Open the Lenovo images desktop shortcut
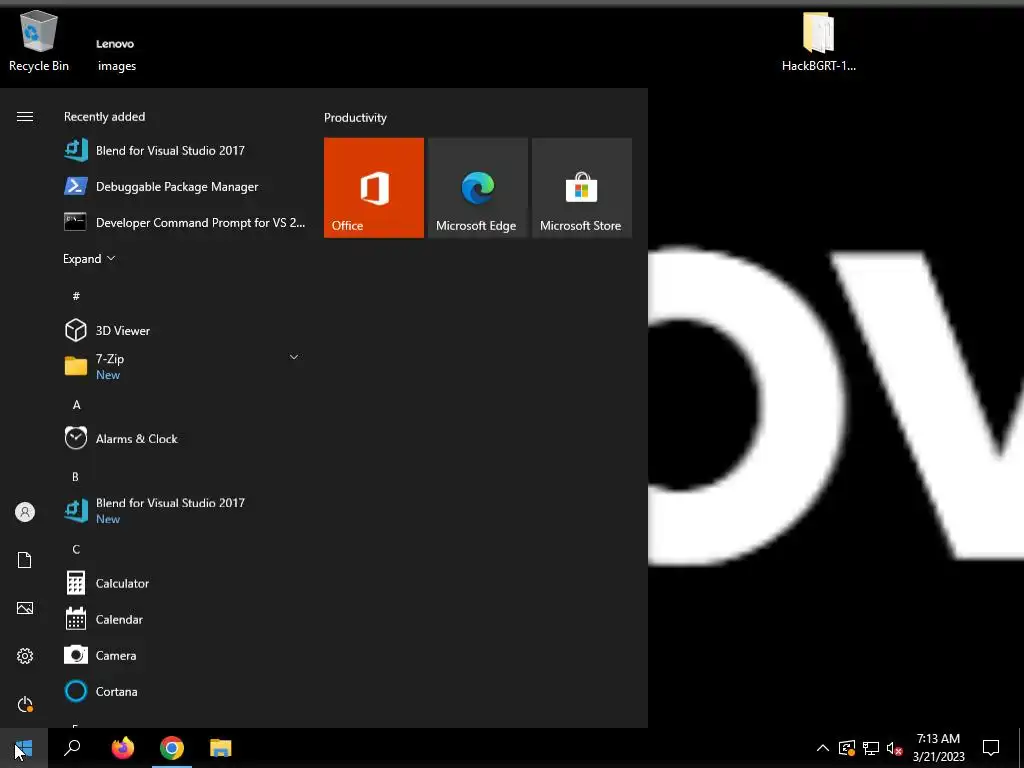 [x=116, y=54]
